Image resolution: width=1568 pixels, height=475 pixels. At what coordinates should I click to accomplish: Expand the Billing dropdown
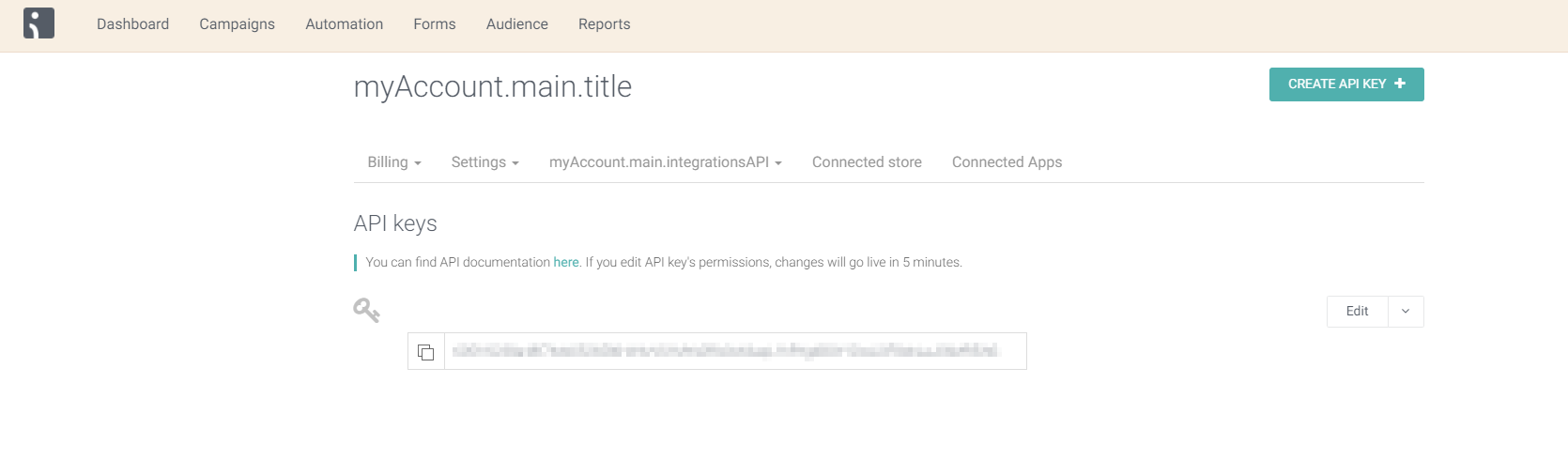click(394, 162)
